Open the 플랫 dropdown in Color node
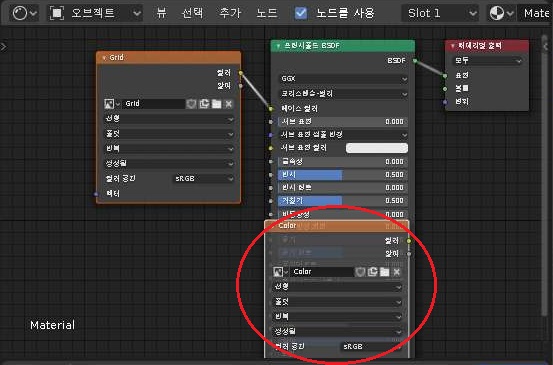Image resolution: width=553 pixels, height=365 pixels. tap(337, 302)
